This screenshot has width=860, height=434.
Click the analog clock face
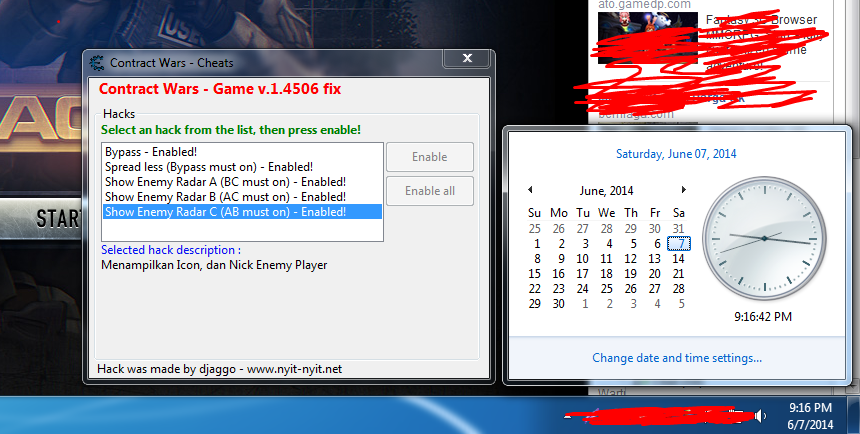(x=764, y=239)
